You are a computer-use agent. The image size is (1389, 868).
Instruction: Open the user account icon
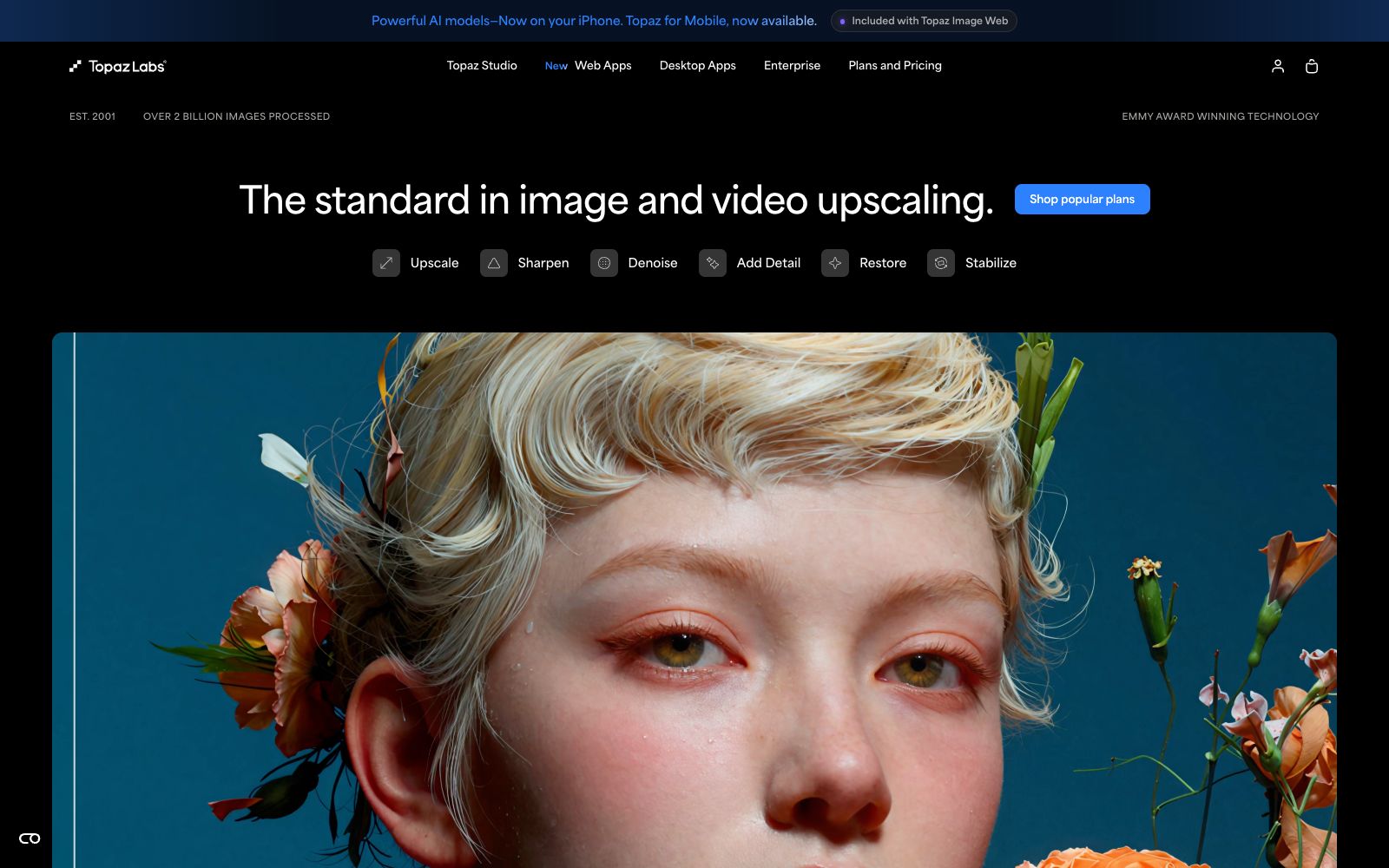(x=1278, y=66)
